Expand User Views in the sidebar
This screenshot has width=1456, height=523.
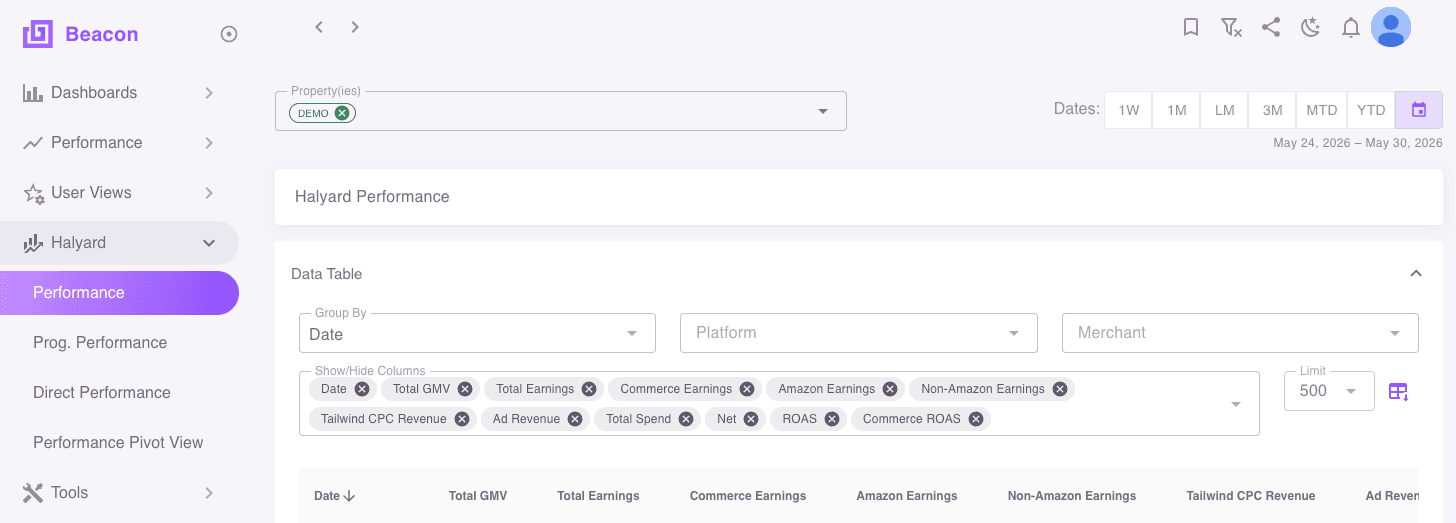pos(119,192)
